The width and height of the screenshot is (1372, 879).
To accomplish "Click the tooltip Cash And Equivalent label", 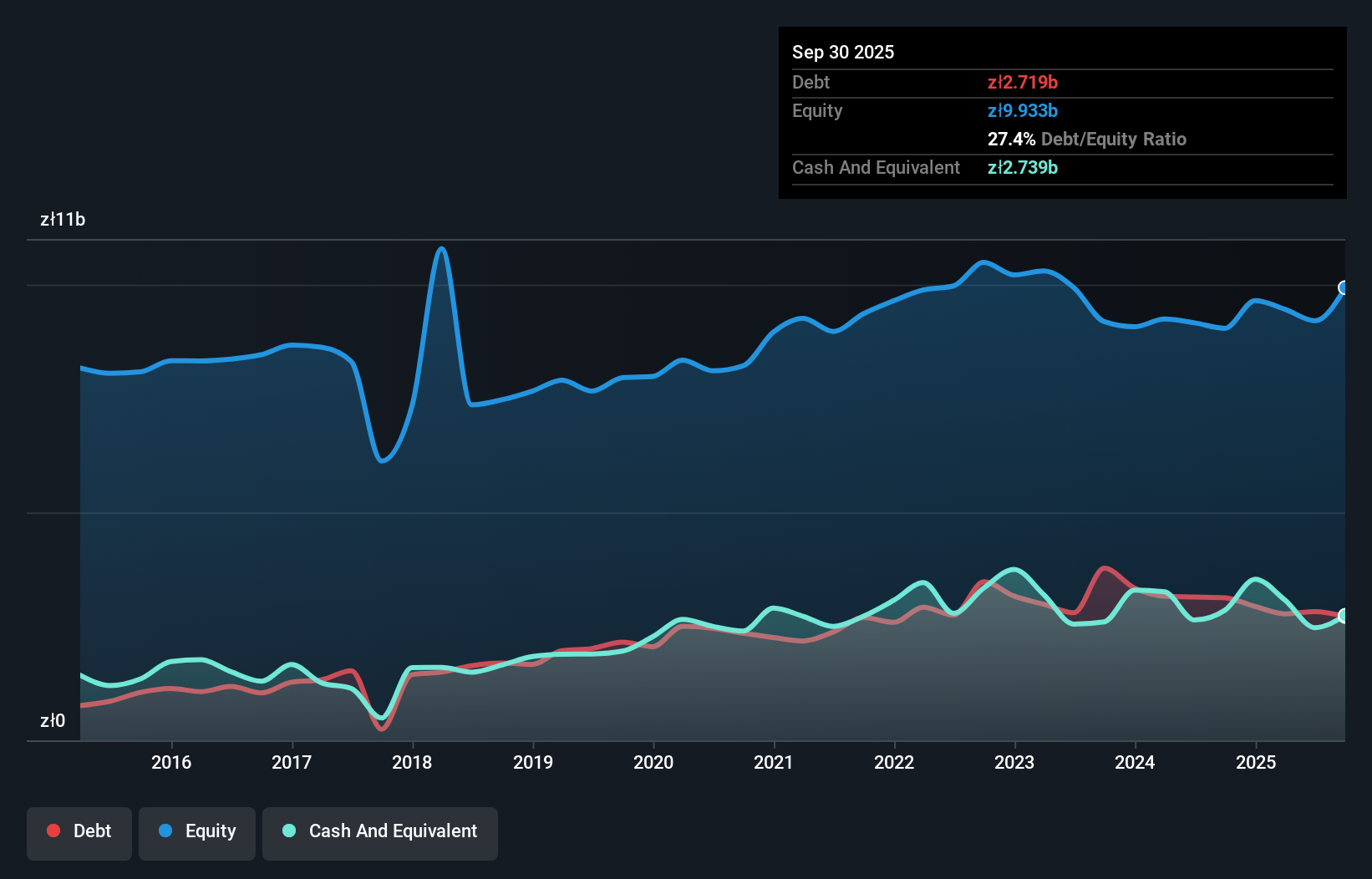I will pos(876,167).
